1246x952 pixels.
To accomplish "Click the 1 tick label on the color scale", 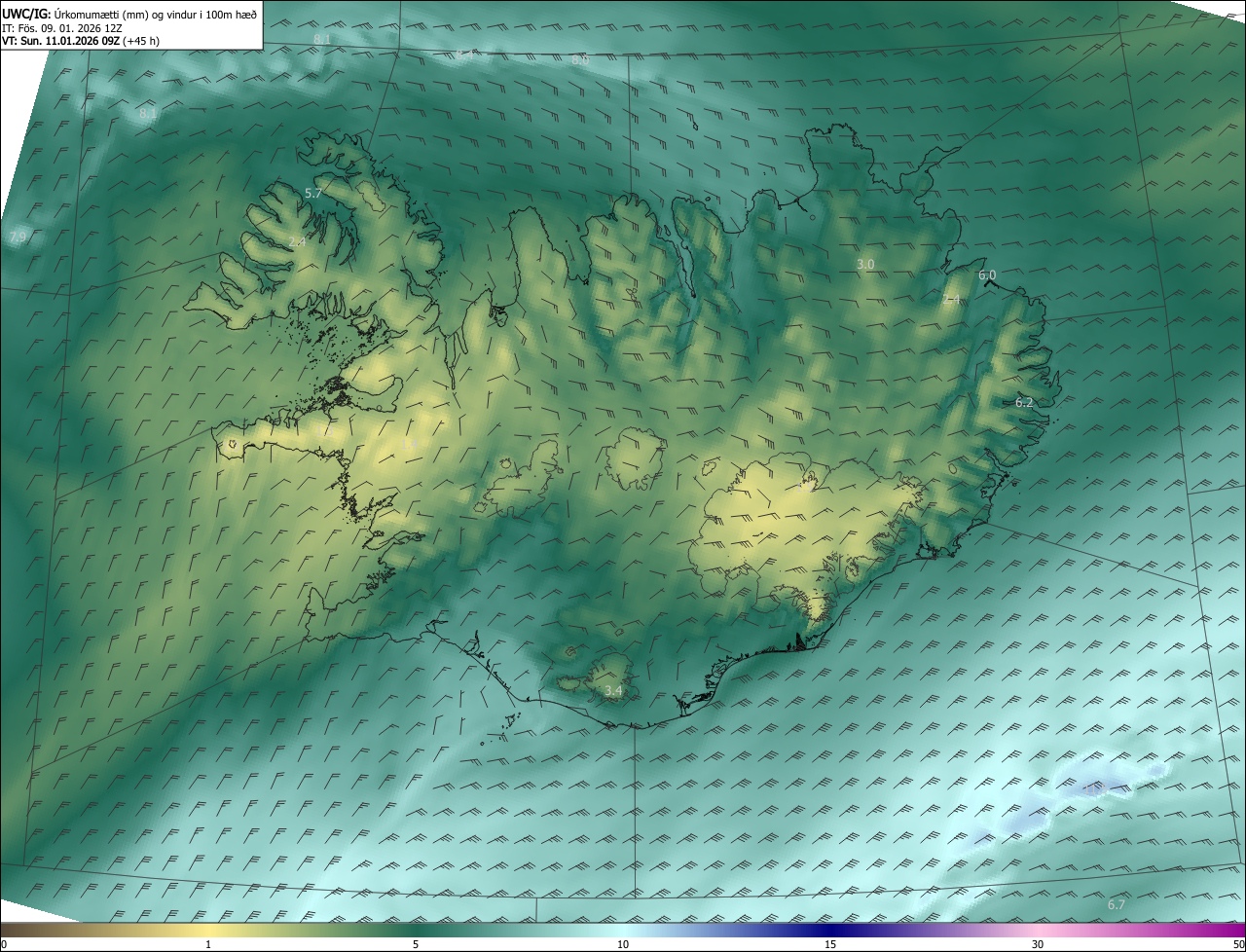I will [208, 944].
